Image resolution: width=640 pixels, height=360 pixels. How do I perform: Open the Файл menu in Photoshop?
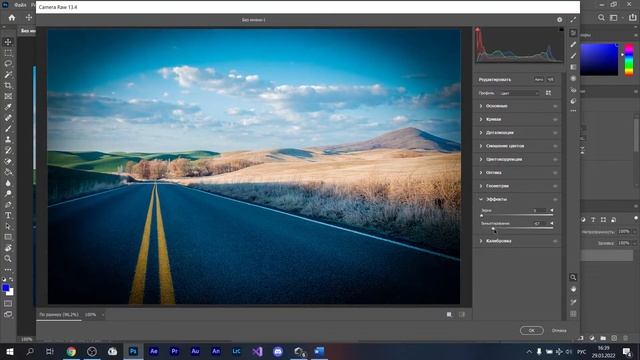[x=20, y=5]
